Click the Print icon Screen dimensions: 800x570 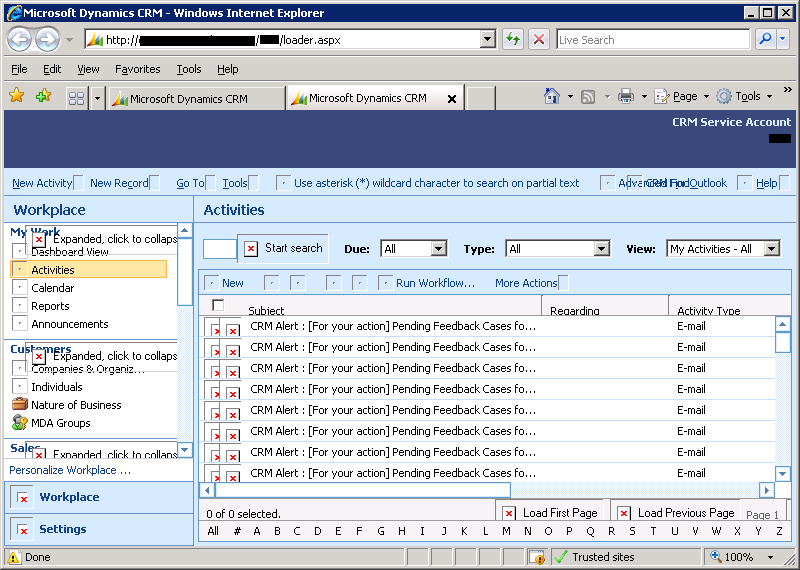tap(626, 96)
